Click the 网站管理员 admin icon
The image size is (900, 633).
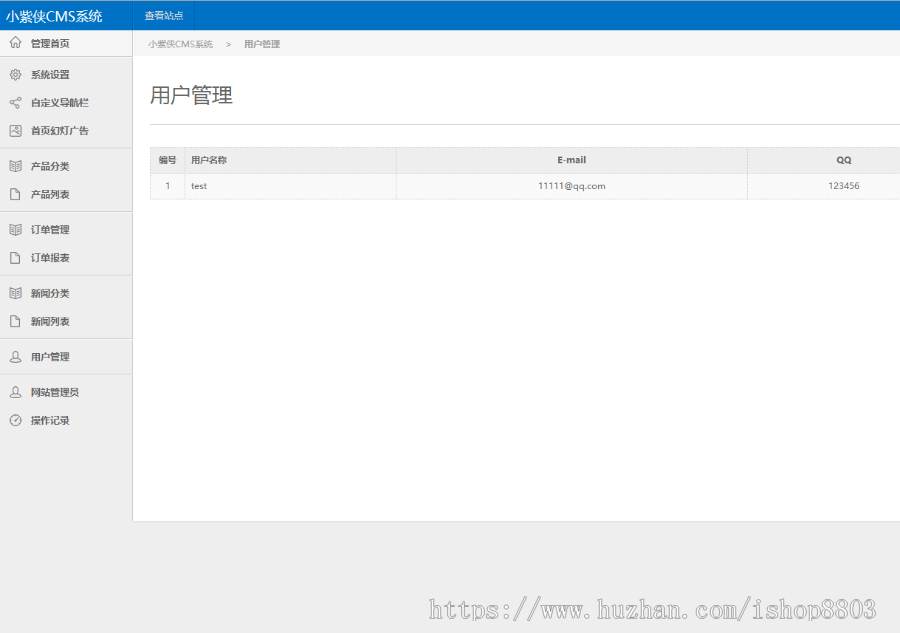pyautogui.click(x=15, y=391)
